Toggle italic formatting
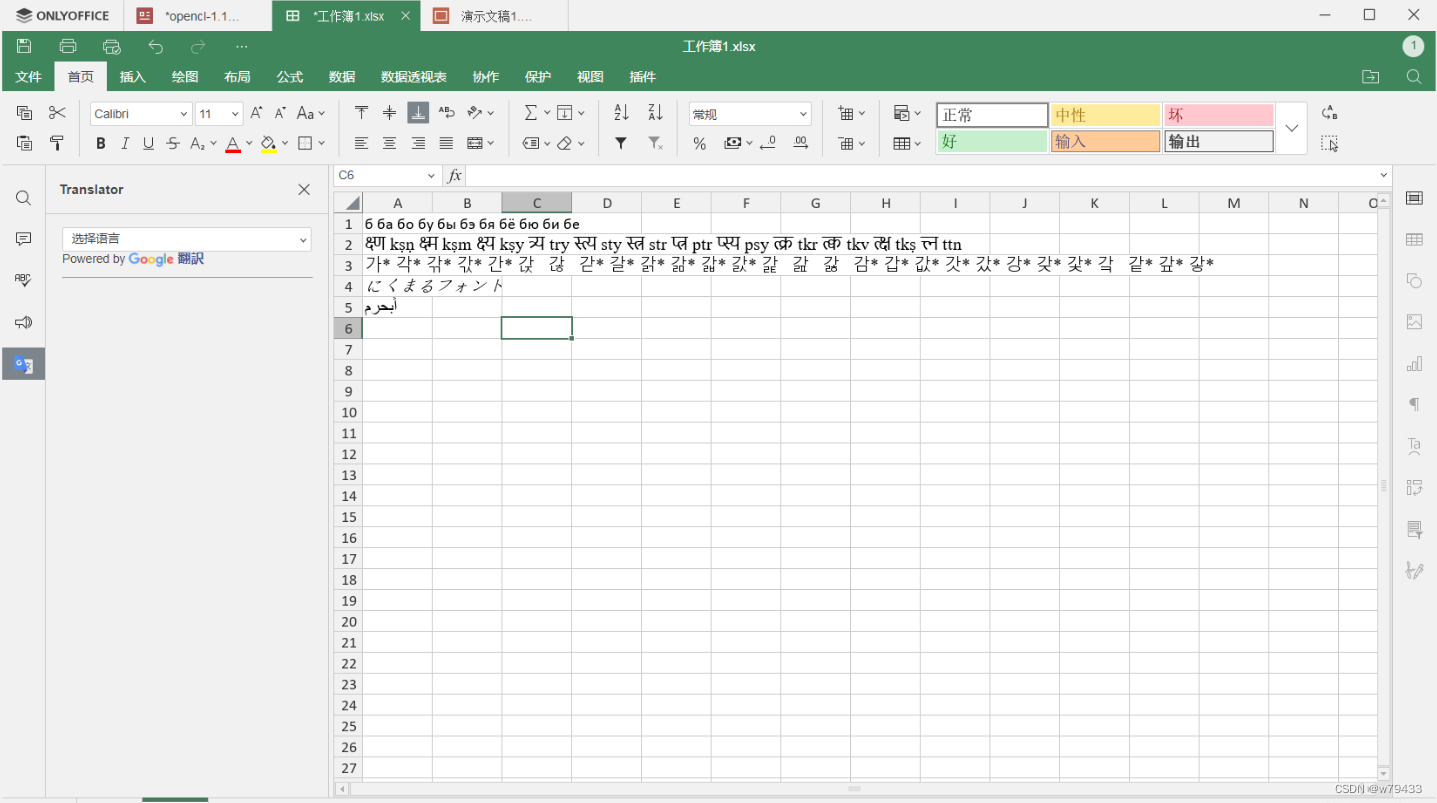1437x803 pixels. tap(125, 143)
